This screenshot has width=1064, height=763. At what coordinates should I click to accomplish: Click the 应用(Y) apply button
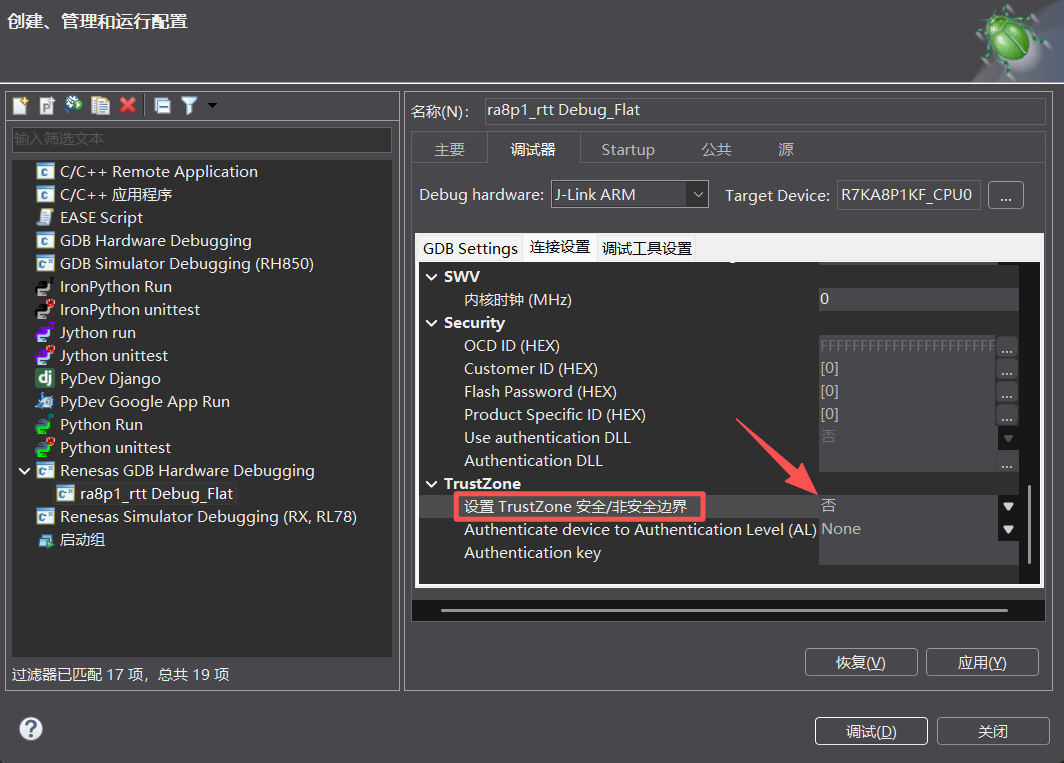coord(982,663)
